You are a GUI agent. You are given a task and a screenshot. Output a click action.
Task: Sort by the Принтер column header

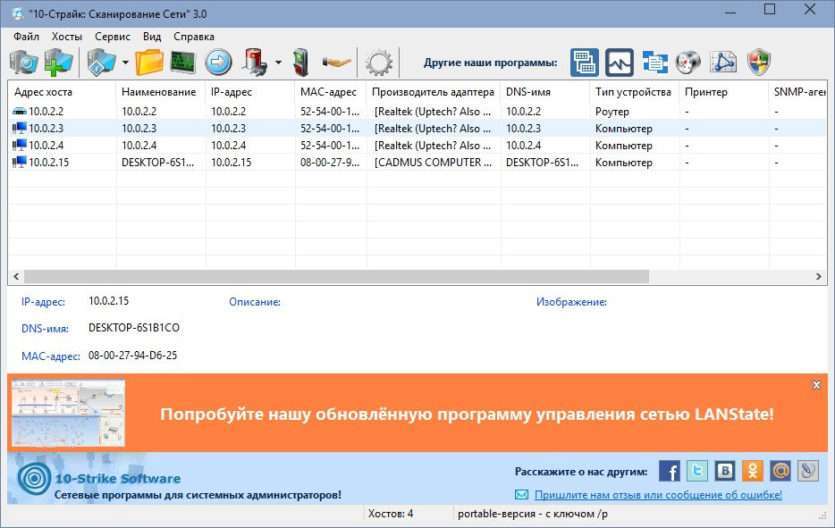[x=724, y=92]
